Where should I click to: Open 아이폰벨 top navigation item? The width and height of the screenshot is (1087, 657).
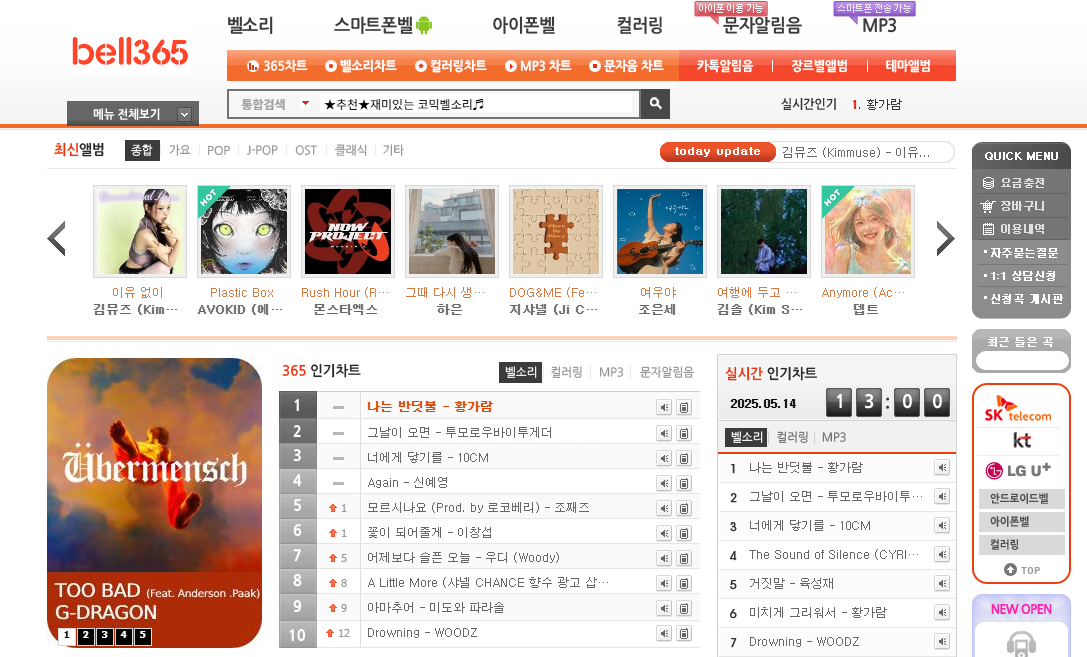click(523, 26)
